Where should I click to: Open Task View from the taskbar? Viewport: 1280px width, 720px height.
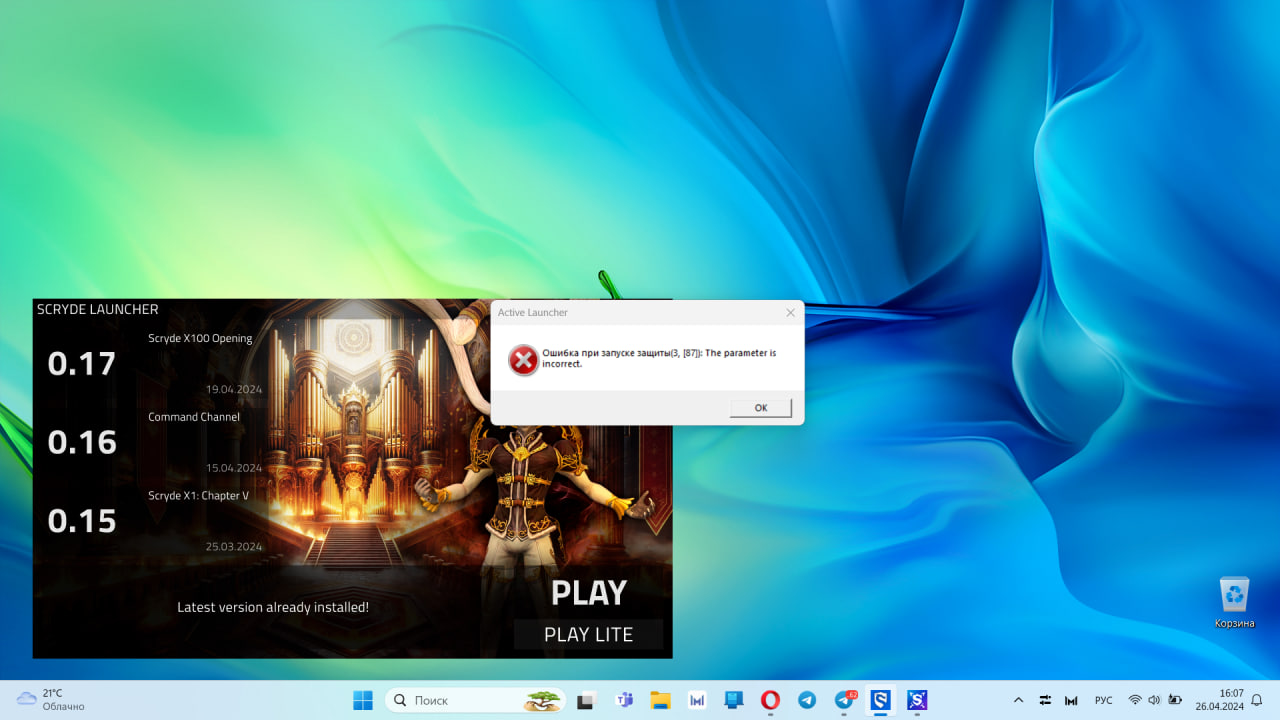pos(587,700)
